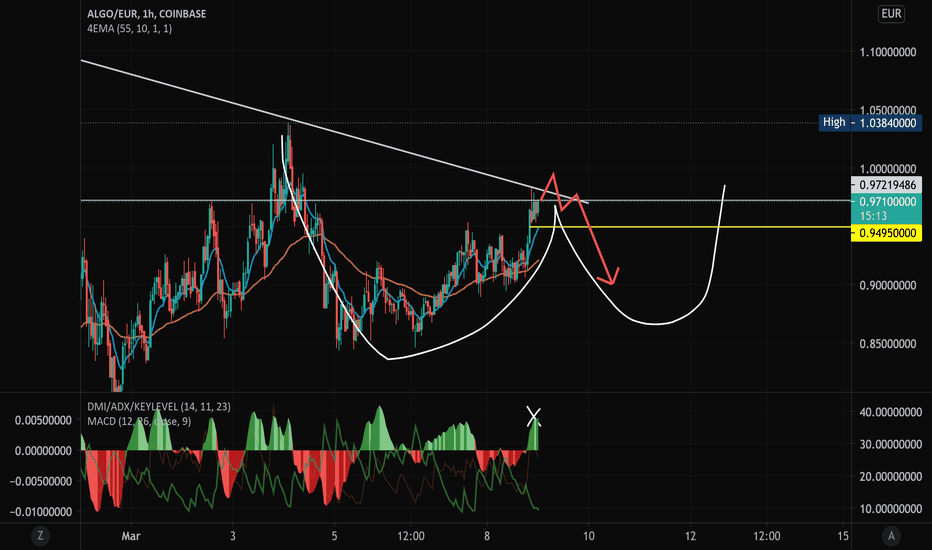
Task: Click the 8 date on time axis
Action: [x=487, y=536]
